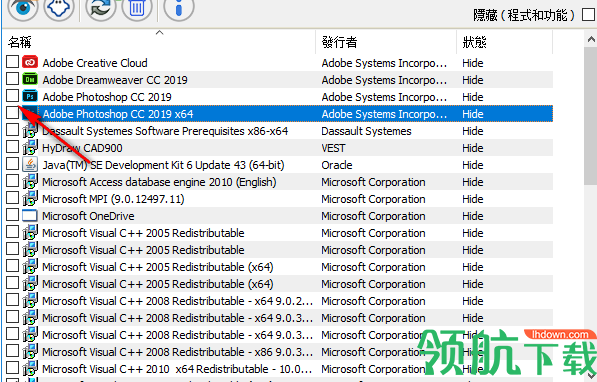
Task: Check the Java SE Development Kit checkbox
Action: (x=13, y=164)
